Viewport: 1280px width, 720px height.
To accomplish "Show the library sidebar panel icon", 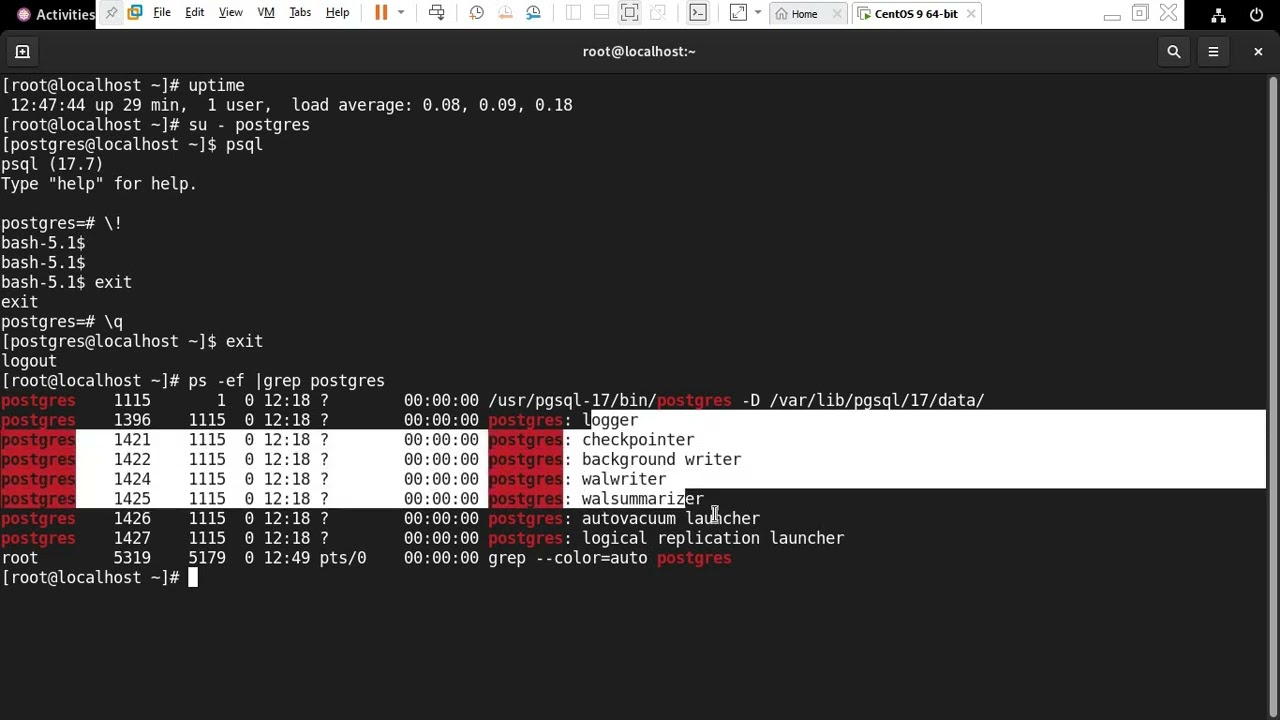I will (x=573, y=13).
